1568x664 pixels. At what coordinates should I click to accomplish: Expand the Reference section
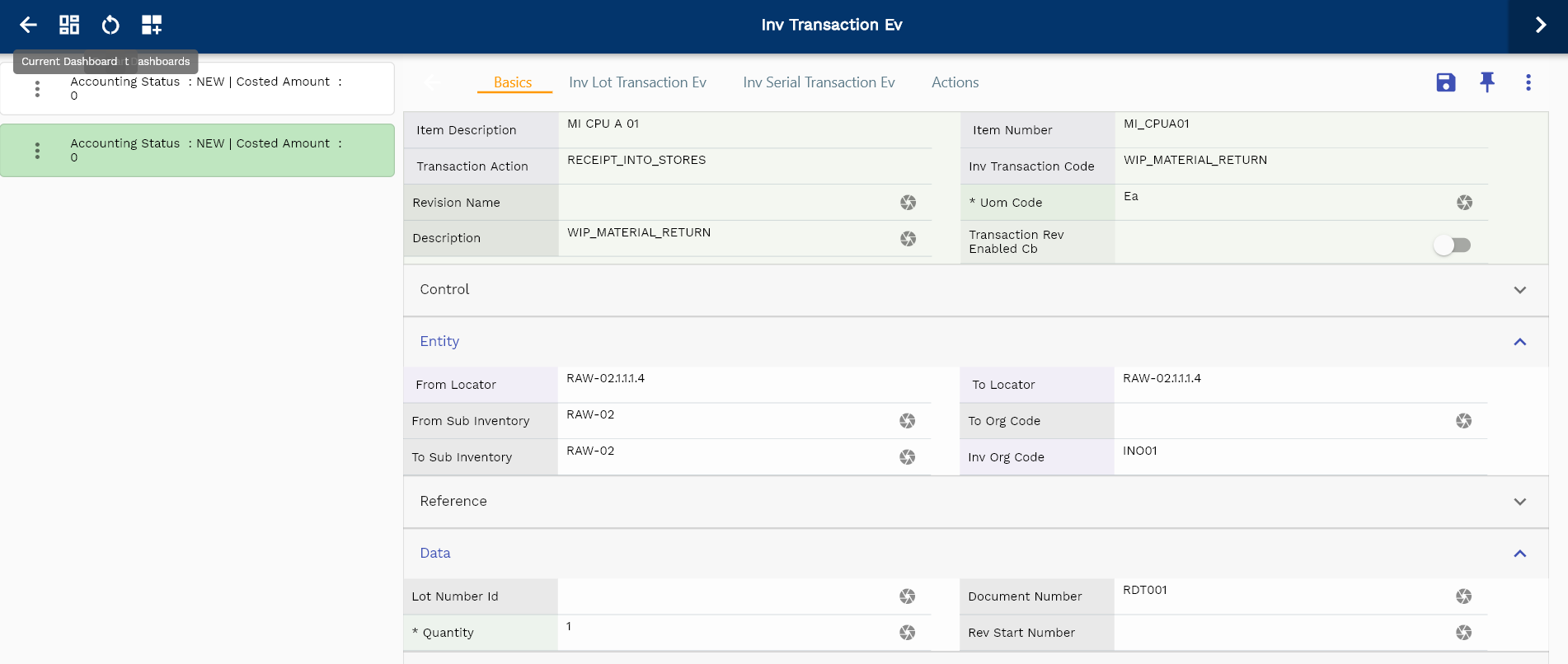pyautogui.click(x=1519, y=502)
